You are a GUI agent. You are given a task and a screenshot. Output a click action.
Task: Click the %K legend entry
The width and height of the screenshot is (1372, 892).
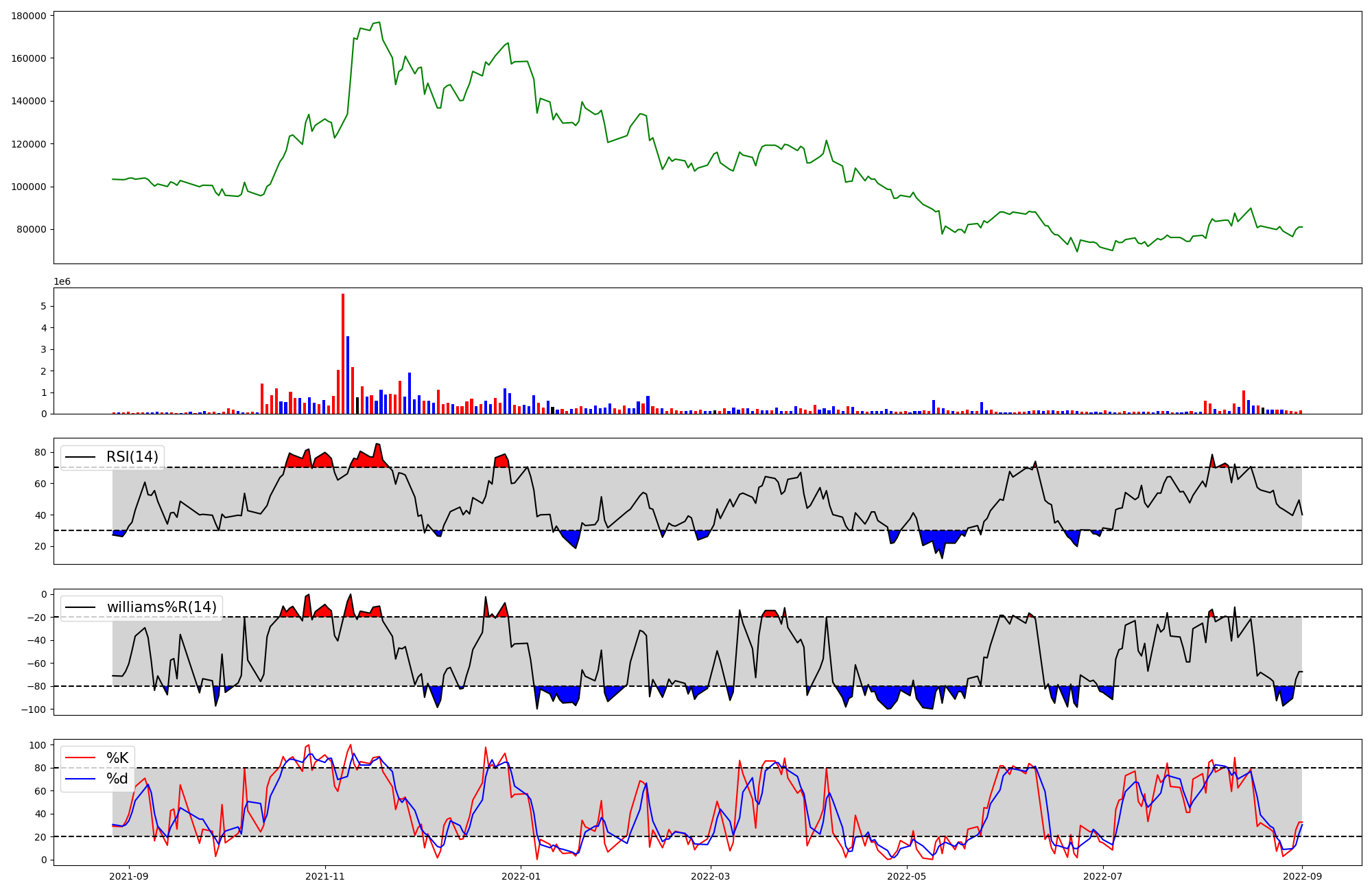117,758
